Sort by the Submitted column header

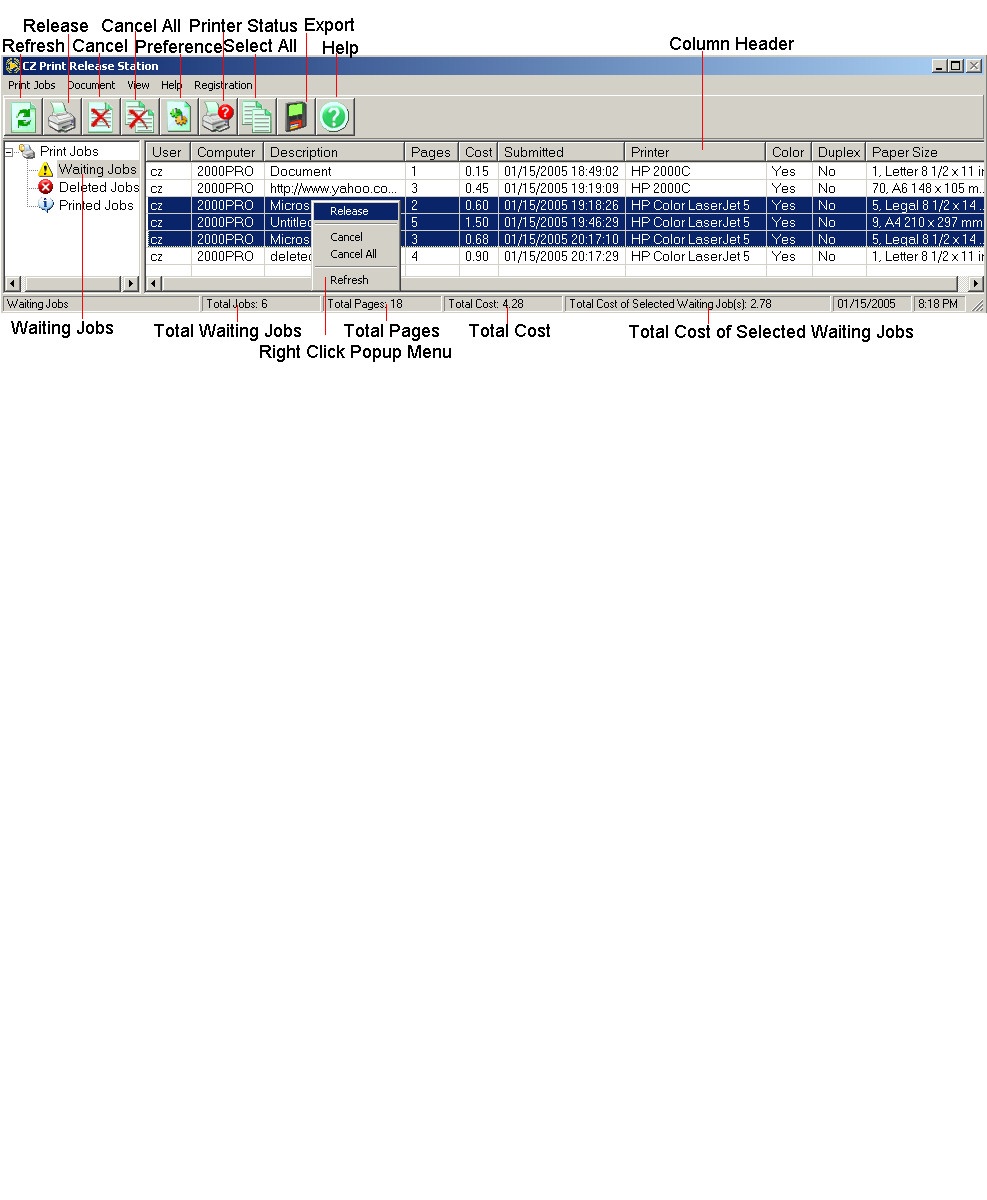click(561, 152)
